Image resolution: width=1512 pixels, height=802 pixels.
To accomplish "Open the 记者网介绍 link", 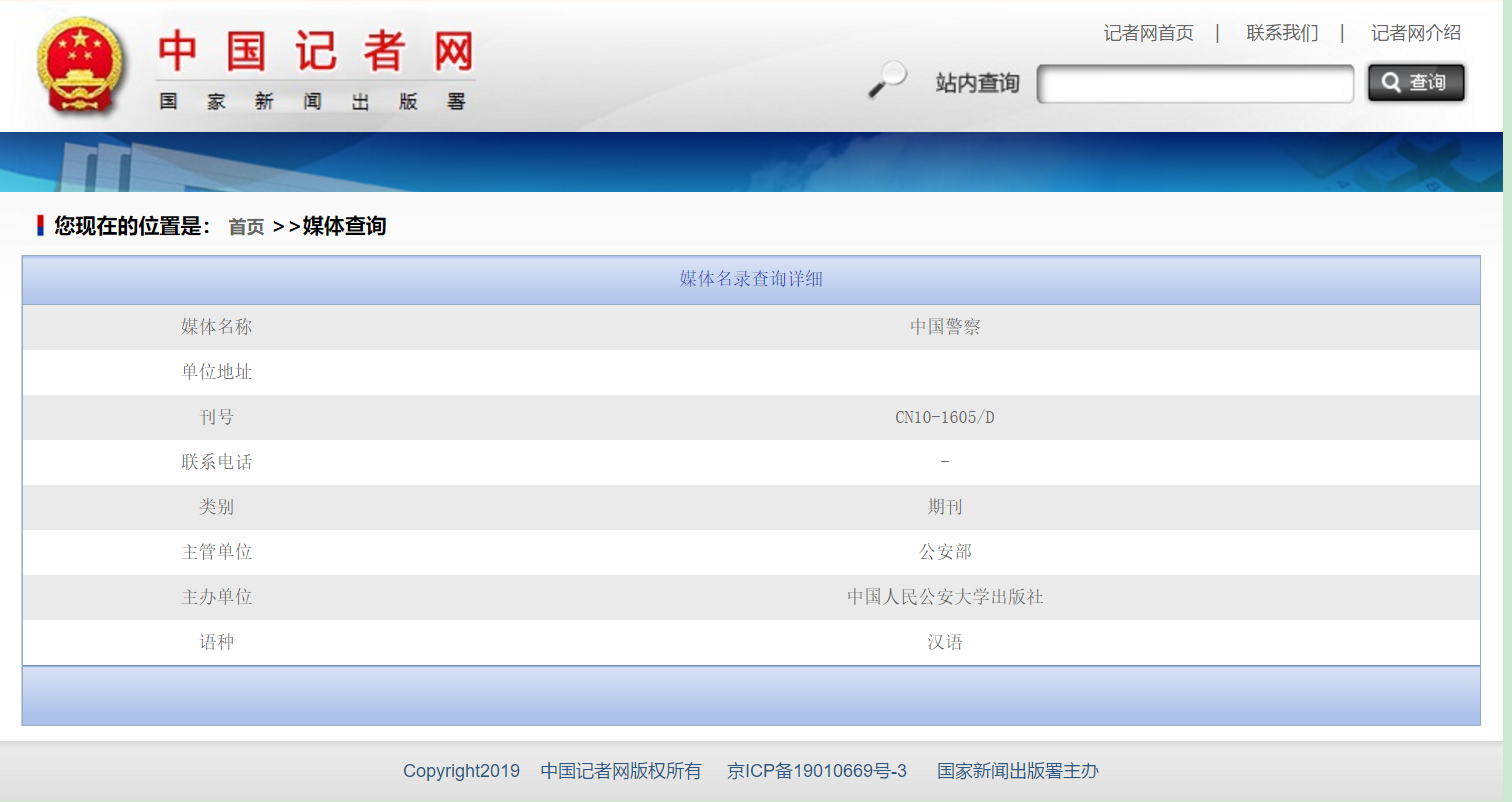I will pos(1415,33).
